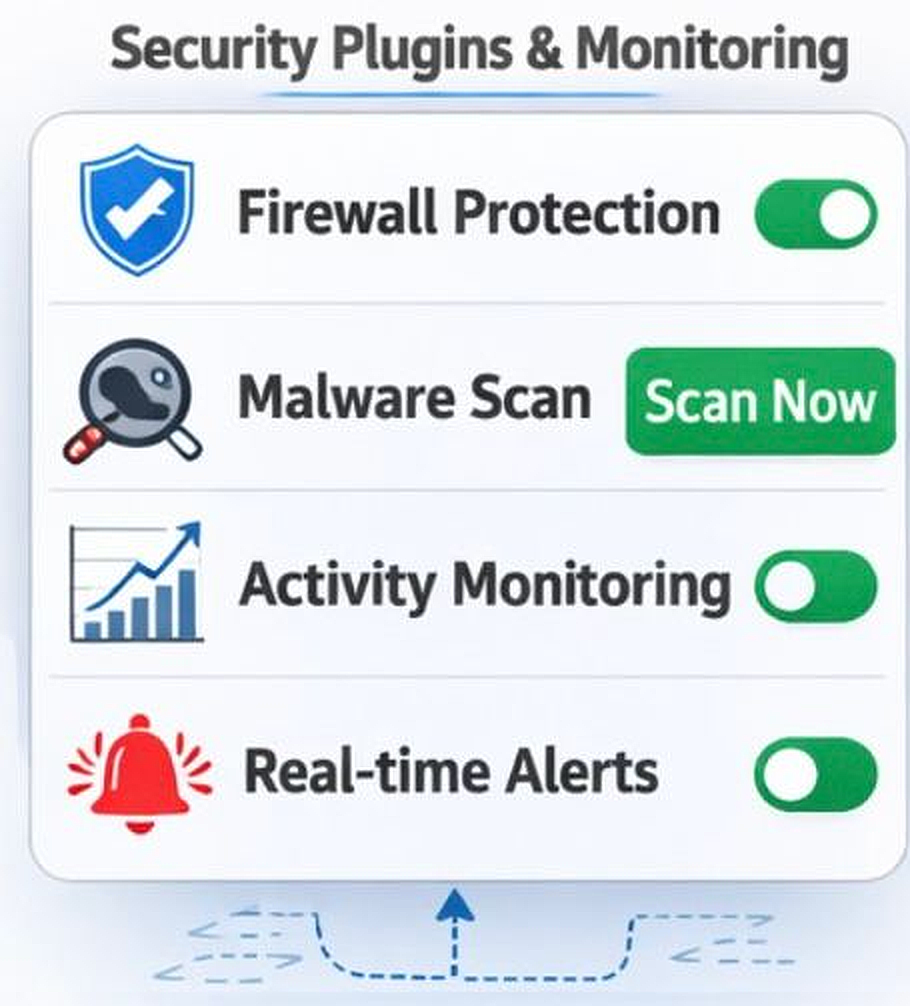Click the Real-time Alerts label
The image size is (910, 1006).
point(451,772)
